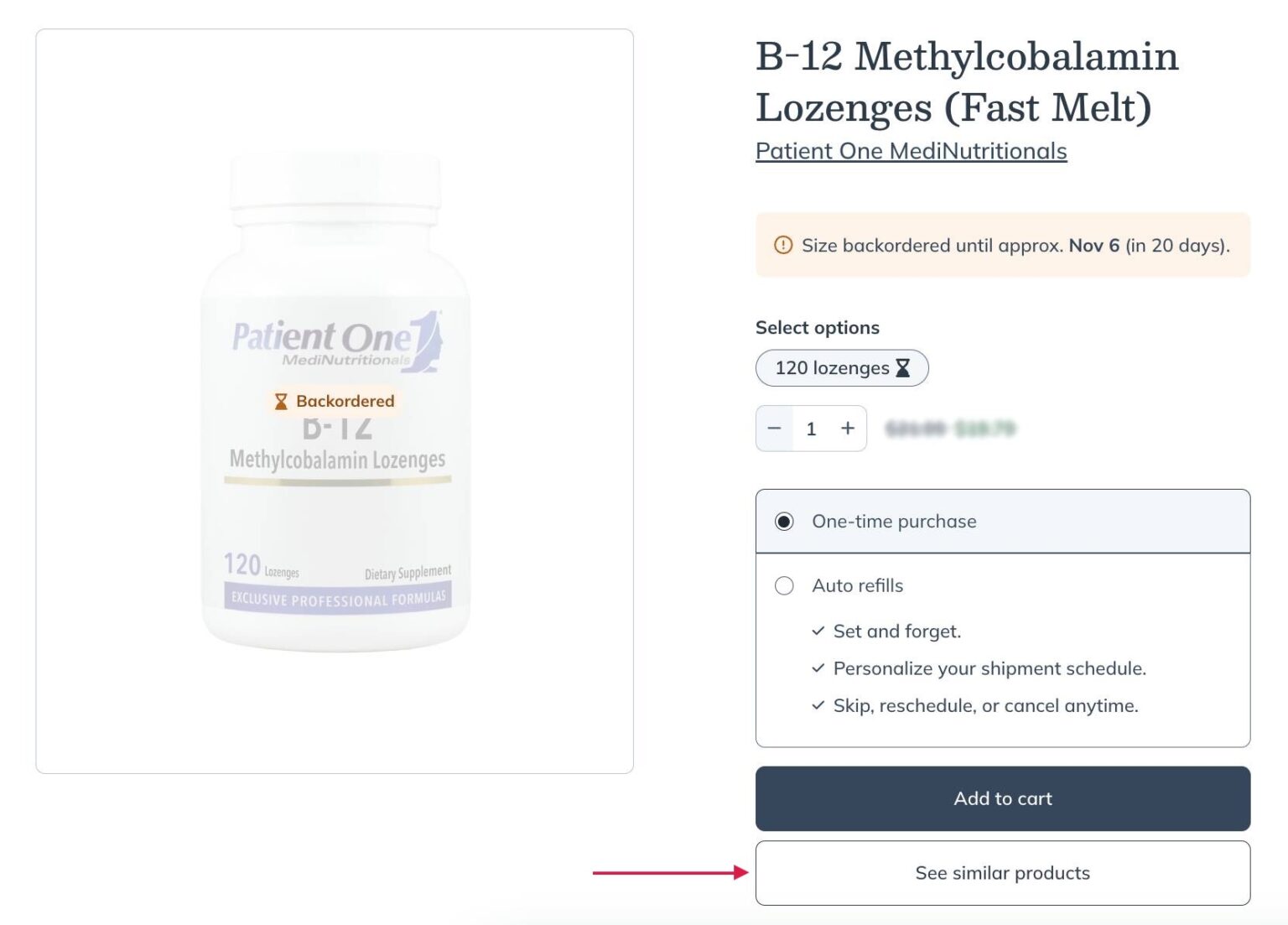Open See similar products
Viewport: 1288px width, 925px height.
click(1002, 873)
